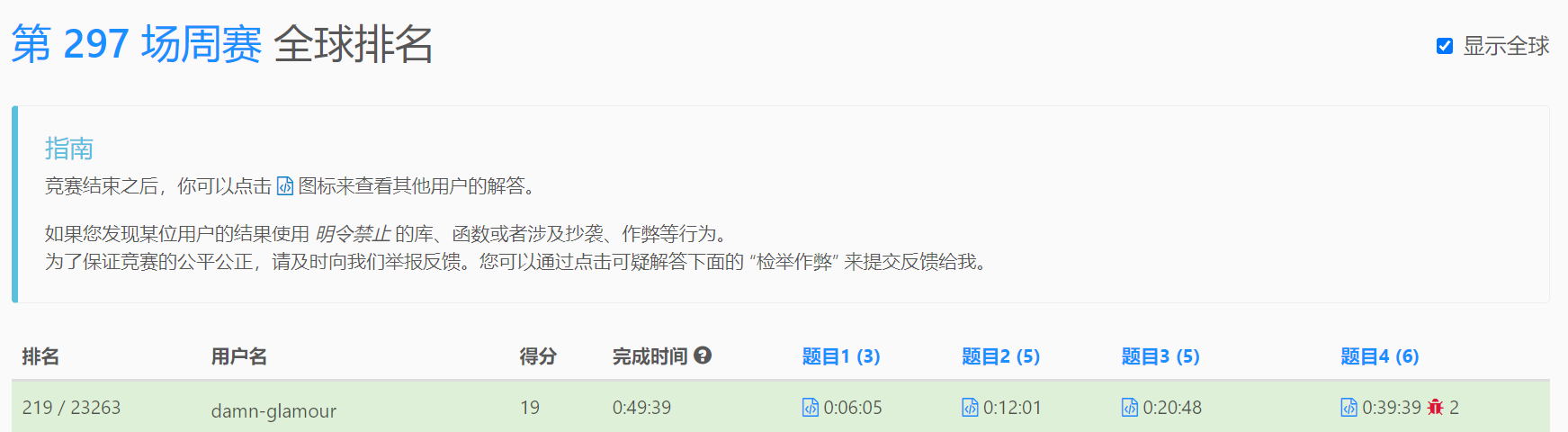View the solution code icon at 0:06:05

pyautogui.click(x=811, y=408)
